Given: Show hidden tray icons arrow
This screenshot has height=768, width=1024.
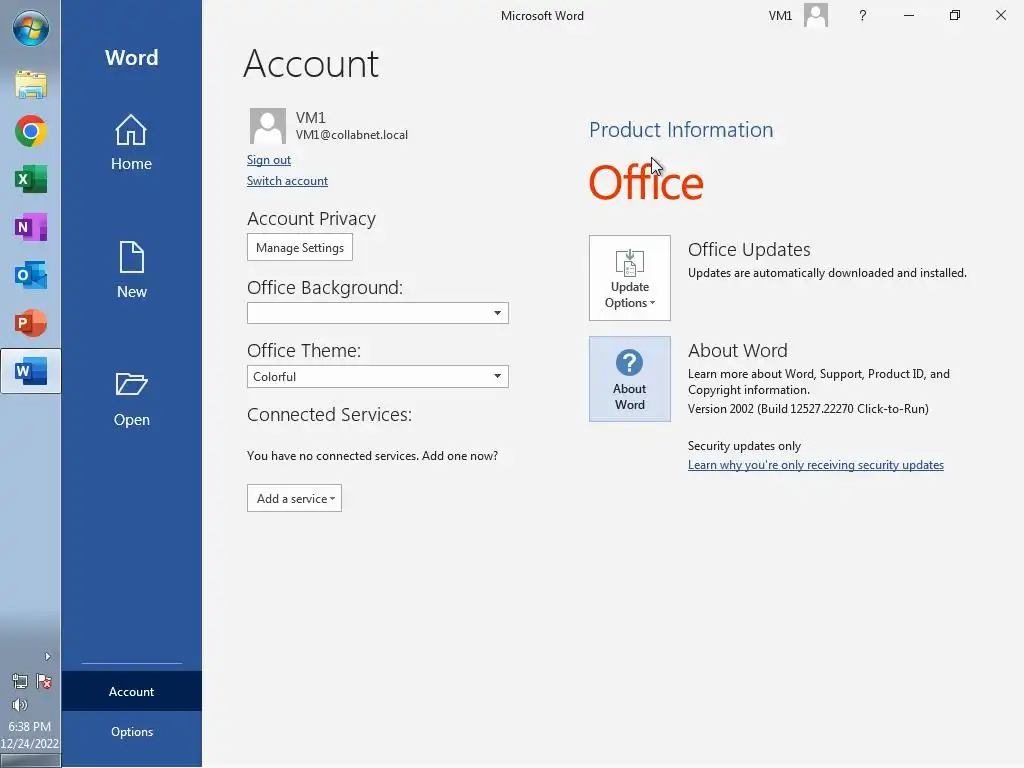Looking at the screenshot, I should [x=47, y=656].
